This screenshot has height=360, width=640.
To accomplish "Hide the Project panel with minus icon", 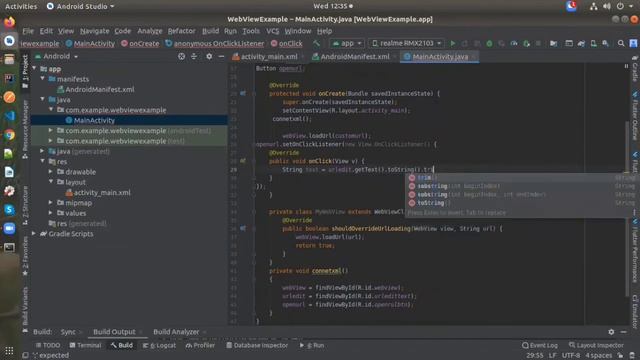I will (221, 56).
